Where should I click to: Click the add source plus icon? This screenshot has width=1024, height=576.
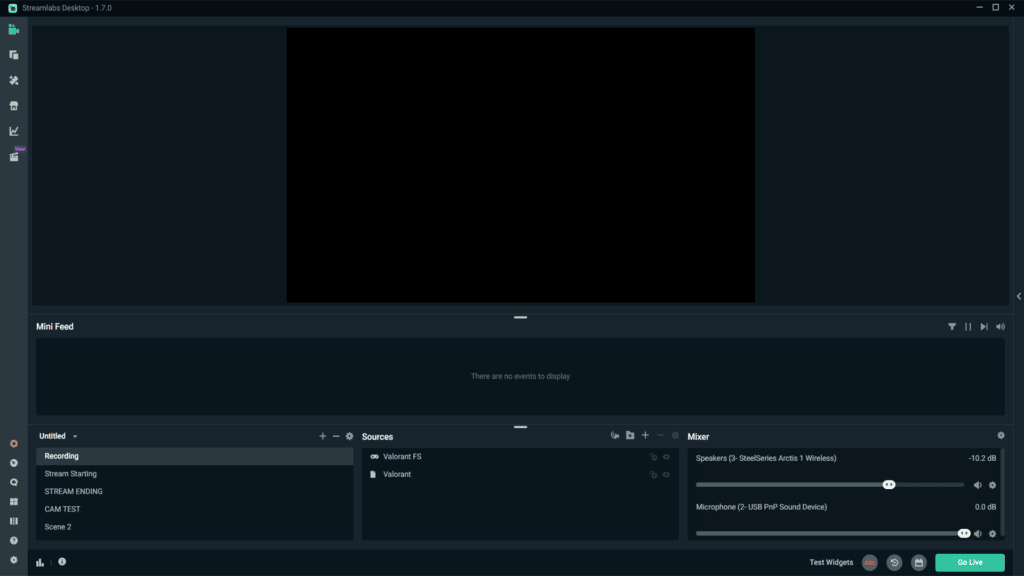tap(645, 436)
